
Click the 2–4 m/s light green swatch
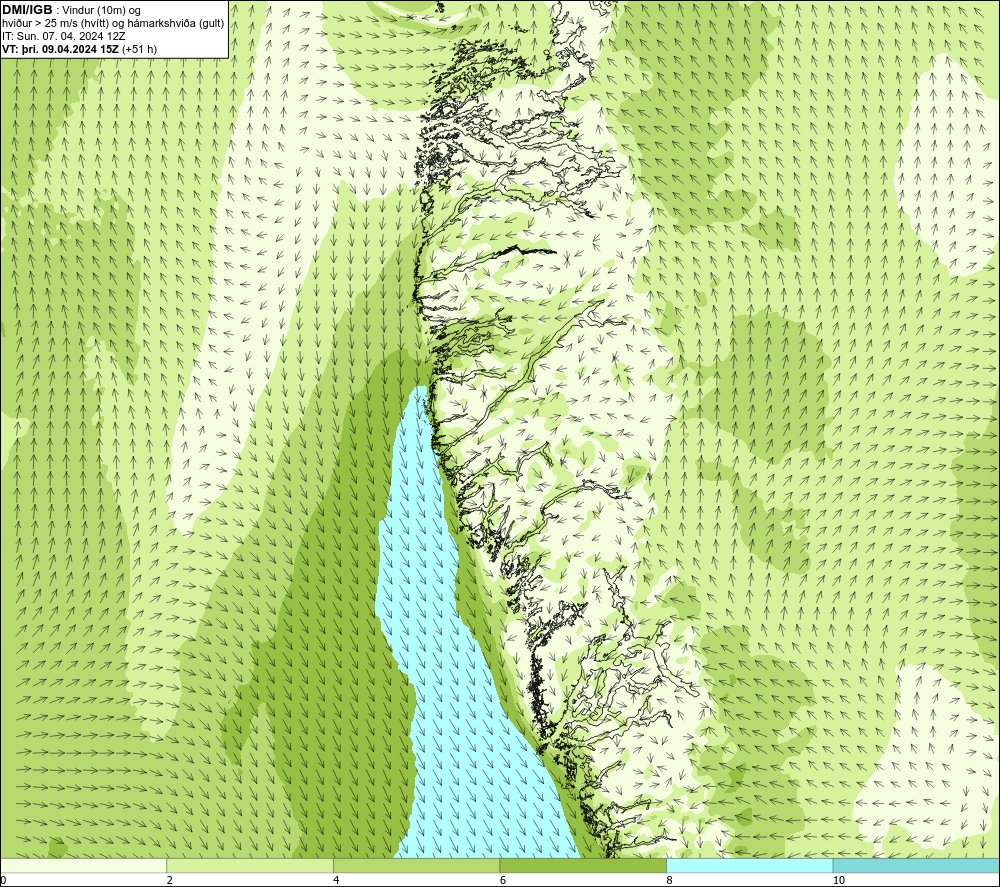(x=250, y=865)
